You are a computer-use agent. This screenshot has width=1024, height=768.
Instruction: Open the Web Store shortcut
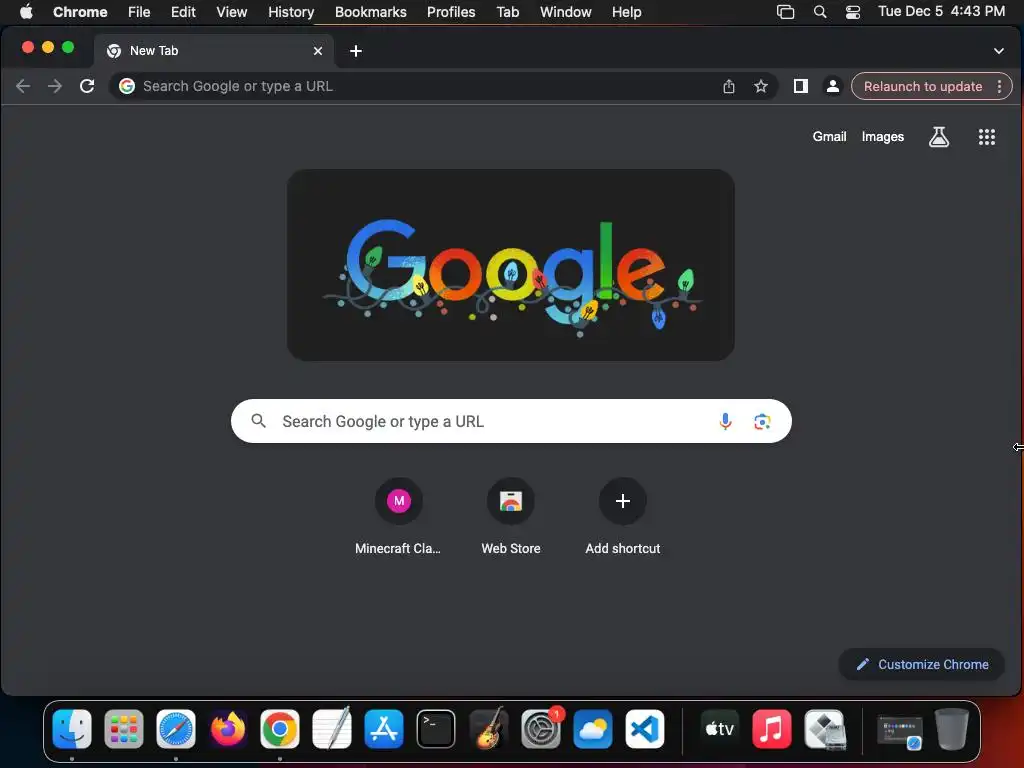(x=511, y=517)
